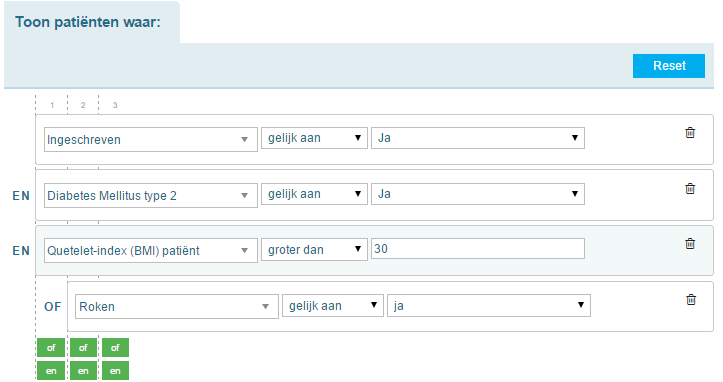723x382 pixels.
Task: Delete the Ingeschreven filter row
Action: pos(690,133)
